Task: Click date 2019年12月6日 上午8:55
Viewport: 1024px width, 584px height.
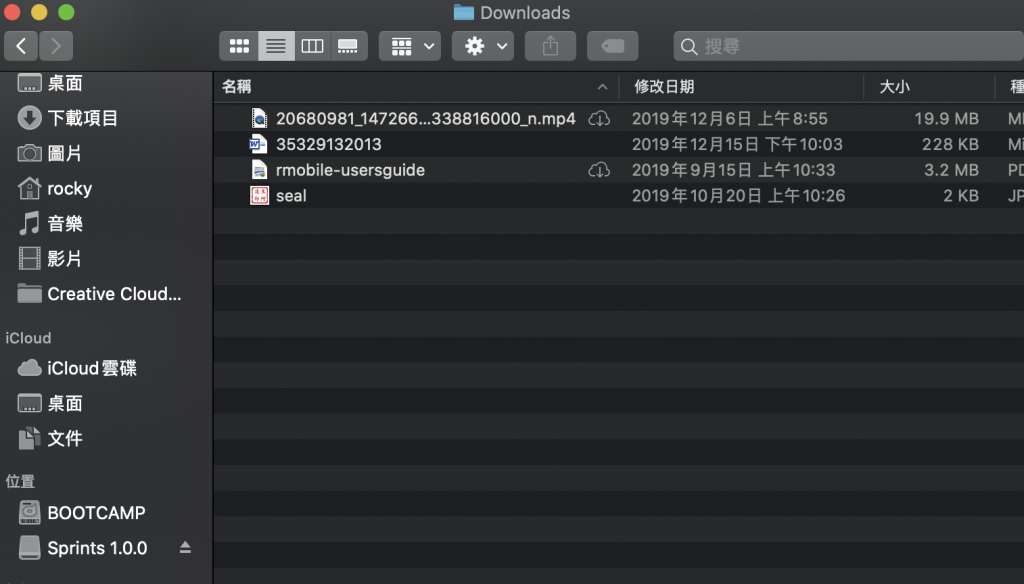Action: click(x=729, y=118)
